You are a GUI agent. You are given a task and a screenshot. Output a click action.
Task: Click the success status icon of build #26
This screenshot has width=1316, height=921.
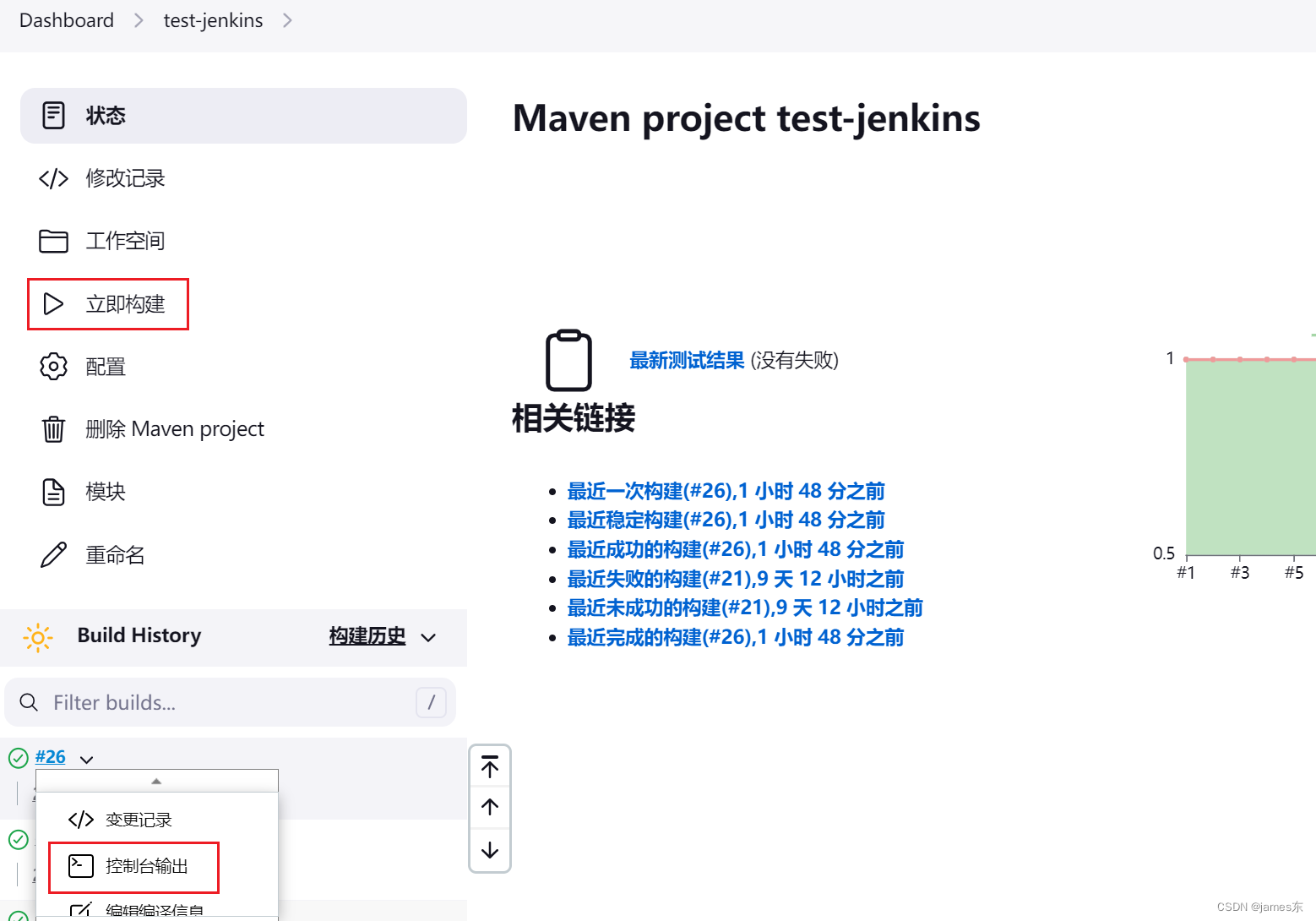[19, 758]
